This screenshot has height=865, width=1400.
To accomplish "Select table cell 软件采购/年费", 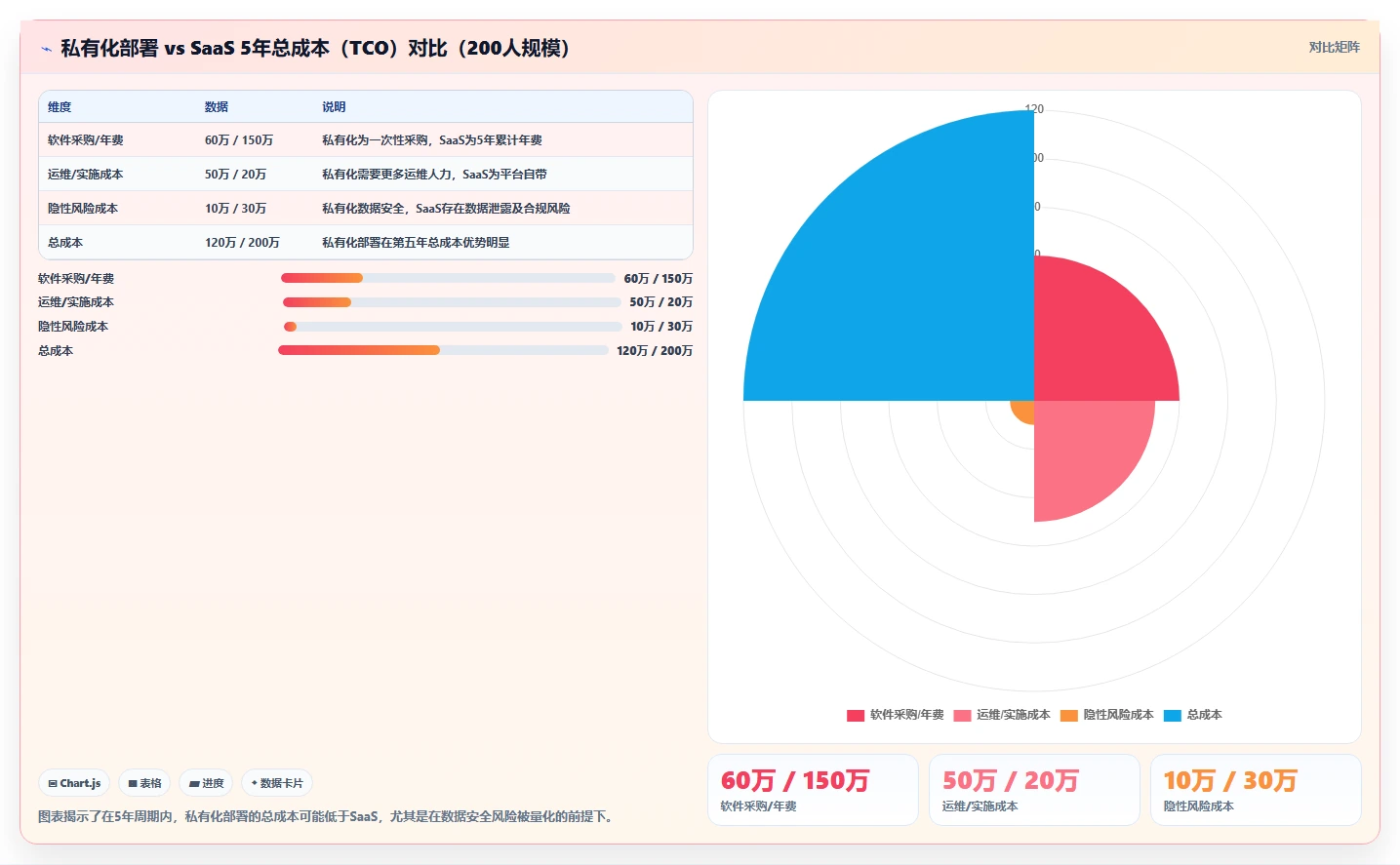I will point(86,140).
